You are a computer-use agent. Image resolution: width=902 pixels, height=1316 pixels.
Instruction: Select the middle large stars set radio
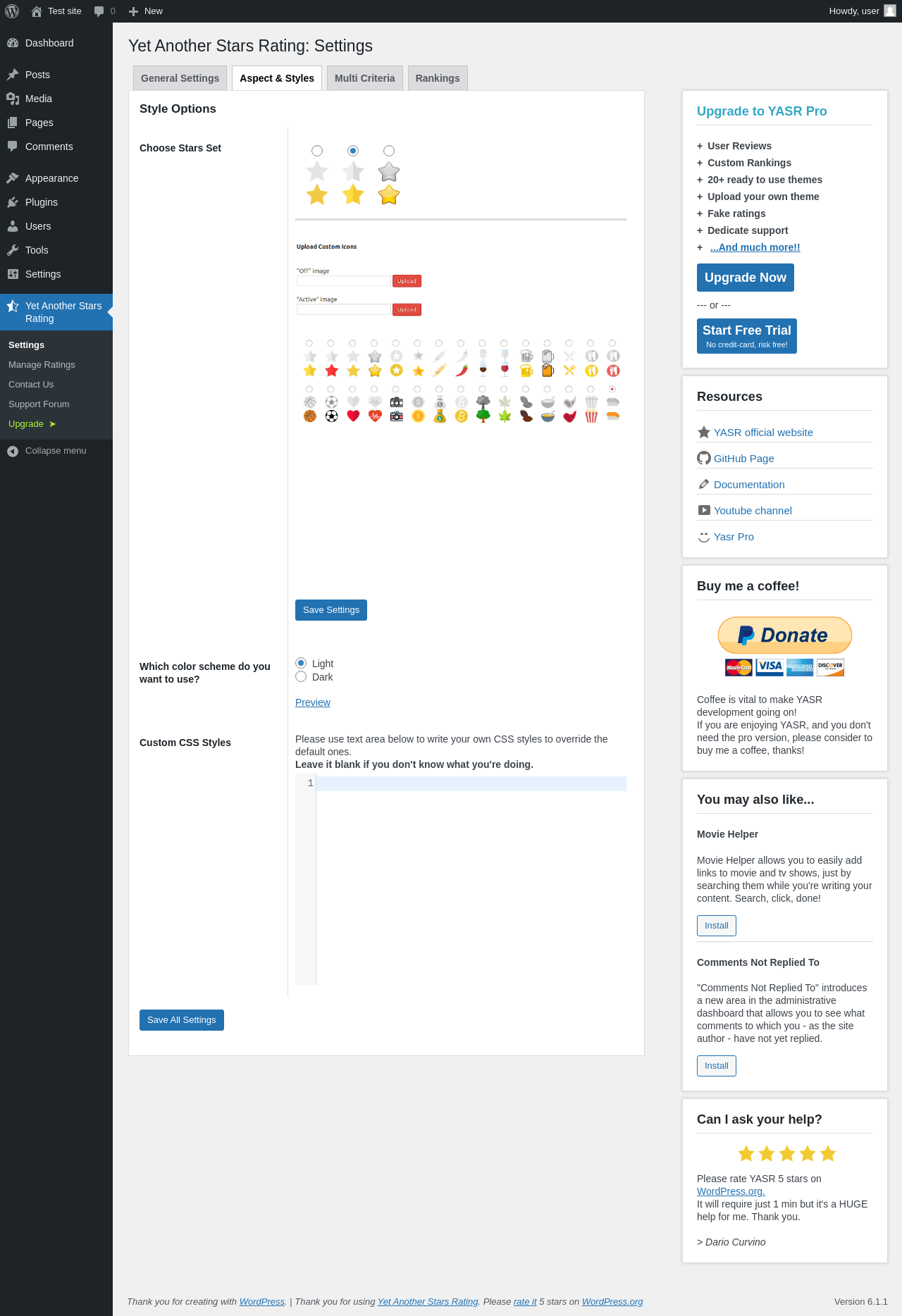click(353, 151)
